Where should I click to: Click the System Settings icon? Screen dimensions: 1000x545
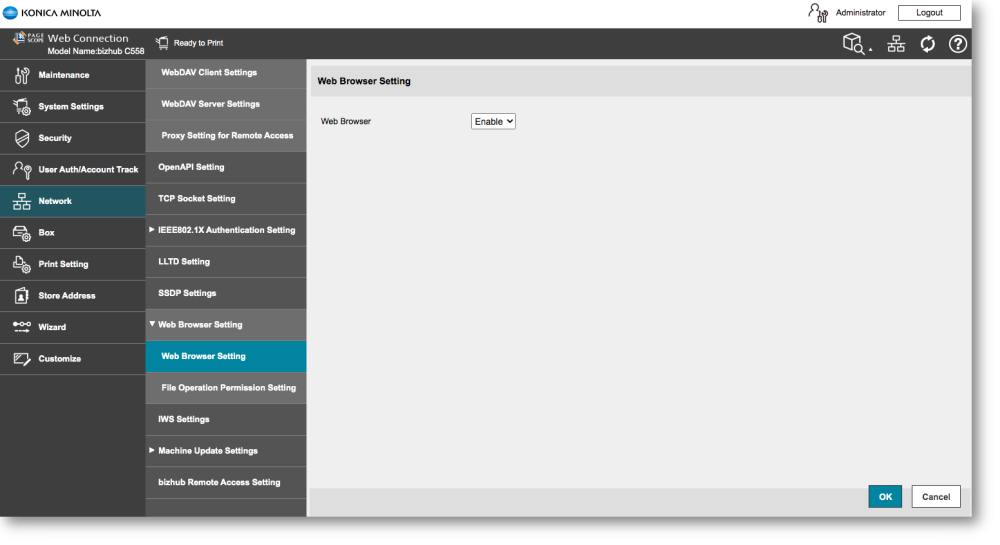coord(22,107)
